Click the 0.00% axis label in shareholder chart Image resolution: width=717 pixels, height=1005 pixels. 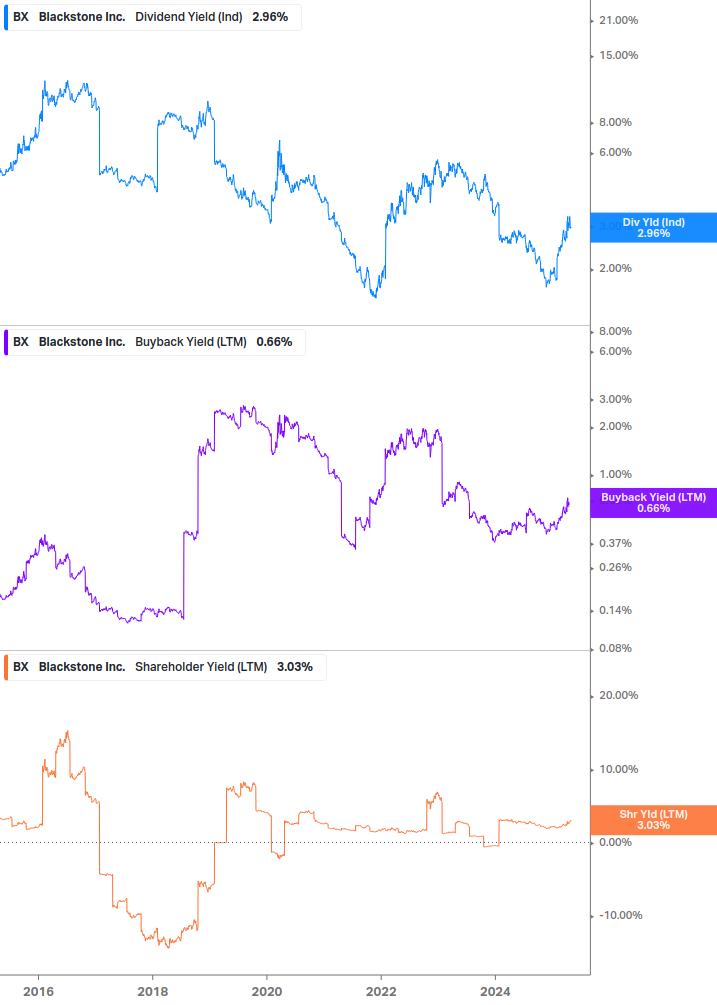615,842
